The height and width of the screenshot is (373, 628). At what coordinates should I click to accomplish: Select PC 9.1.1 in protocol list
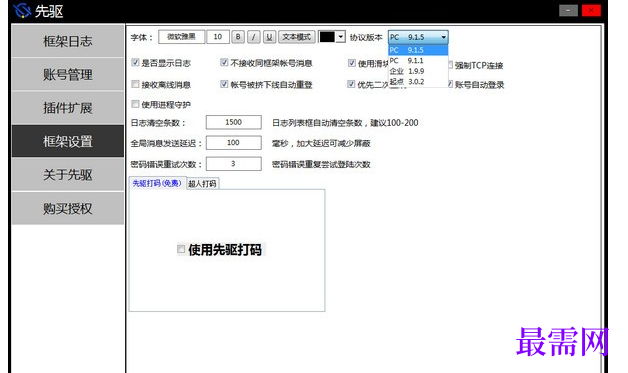pos(418,60)
